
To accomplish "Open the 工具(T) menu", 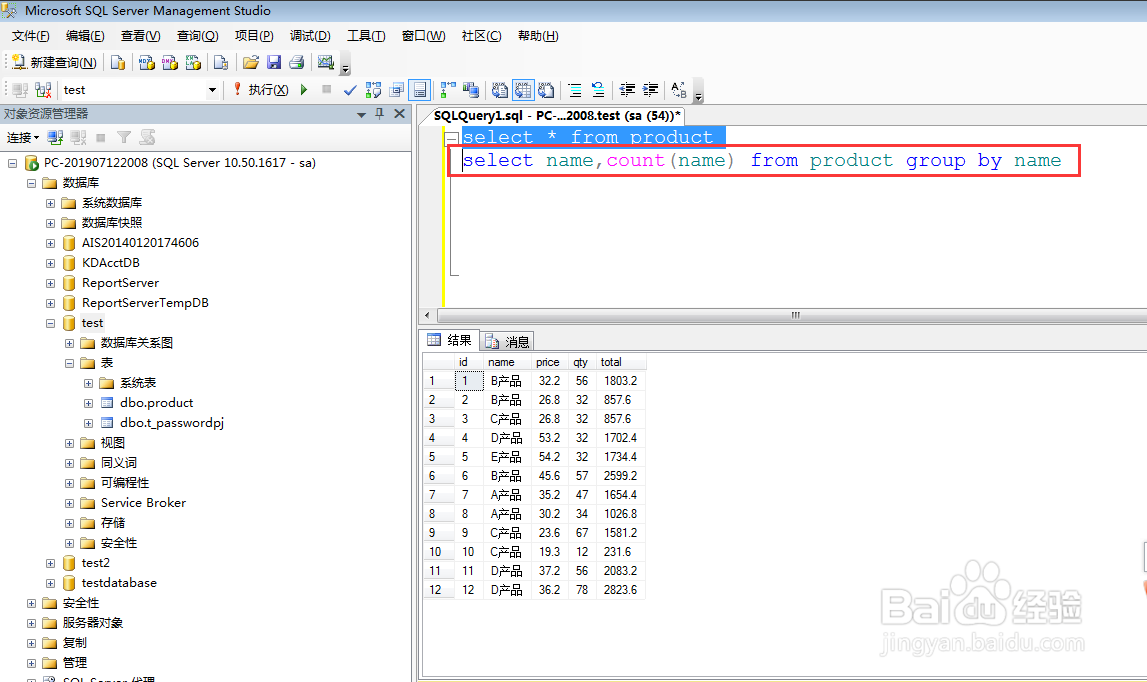I will point(366,36).
